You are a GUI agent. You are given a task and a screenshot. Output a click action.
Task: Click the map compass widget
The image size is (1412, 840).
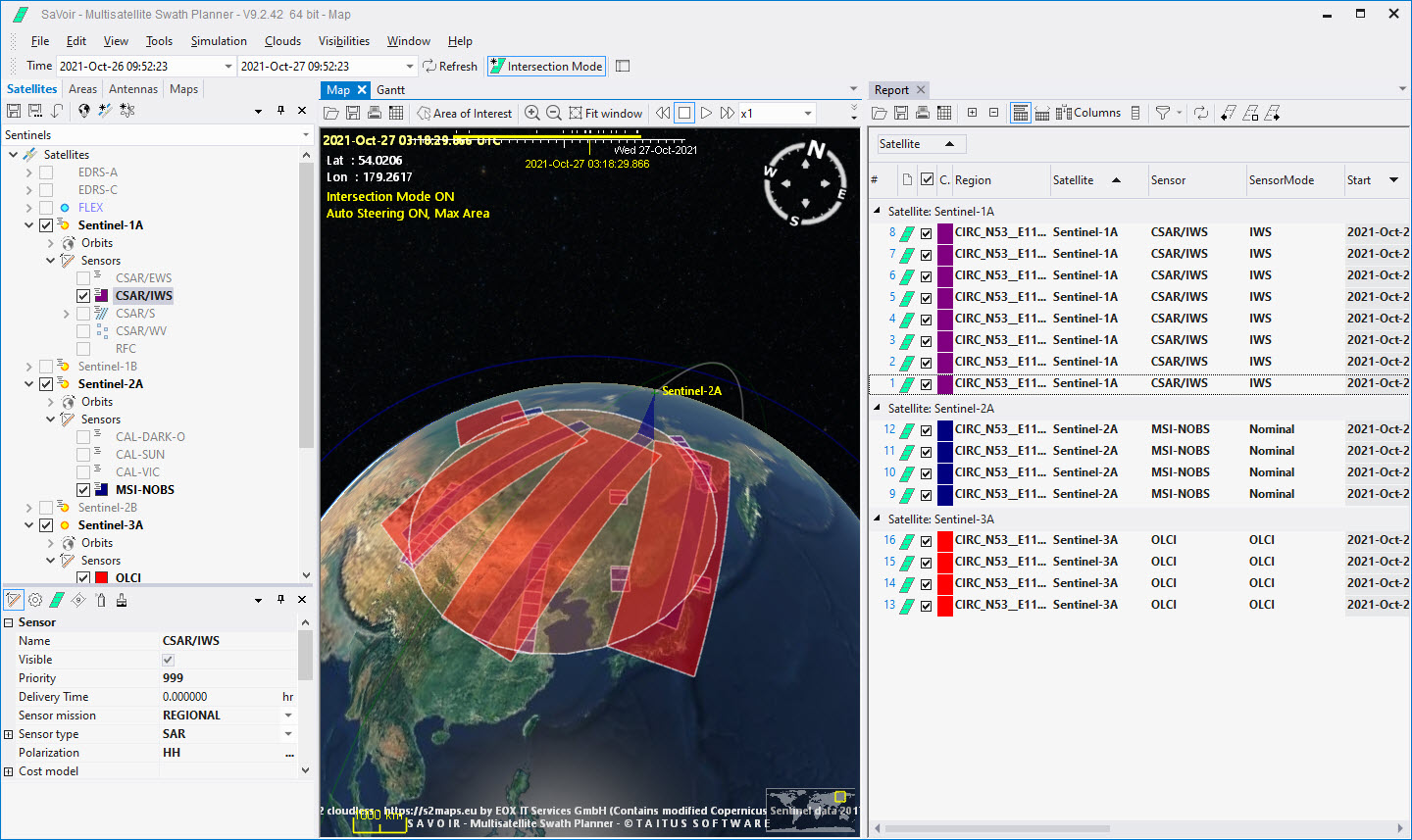(805, 182)
